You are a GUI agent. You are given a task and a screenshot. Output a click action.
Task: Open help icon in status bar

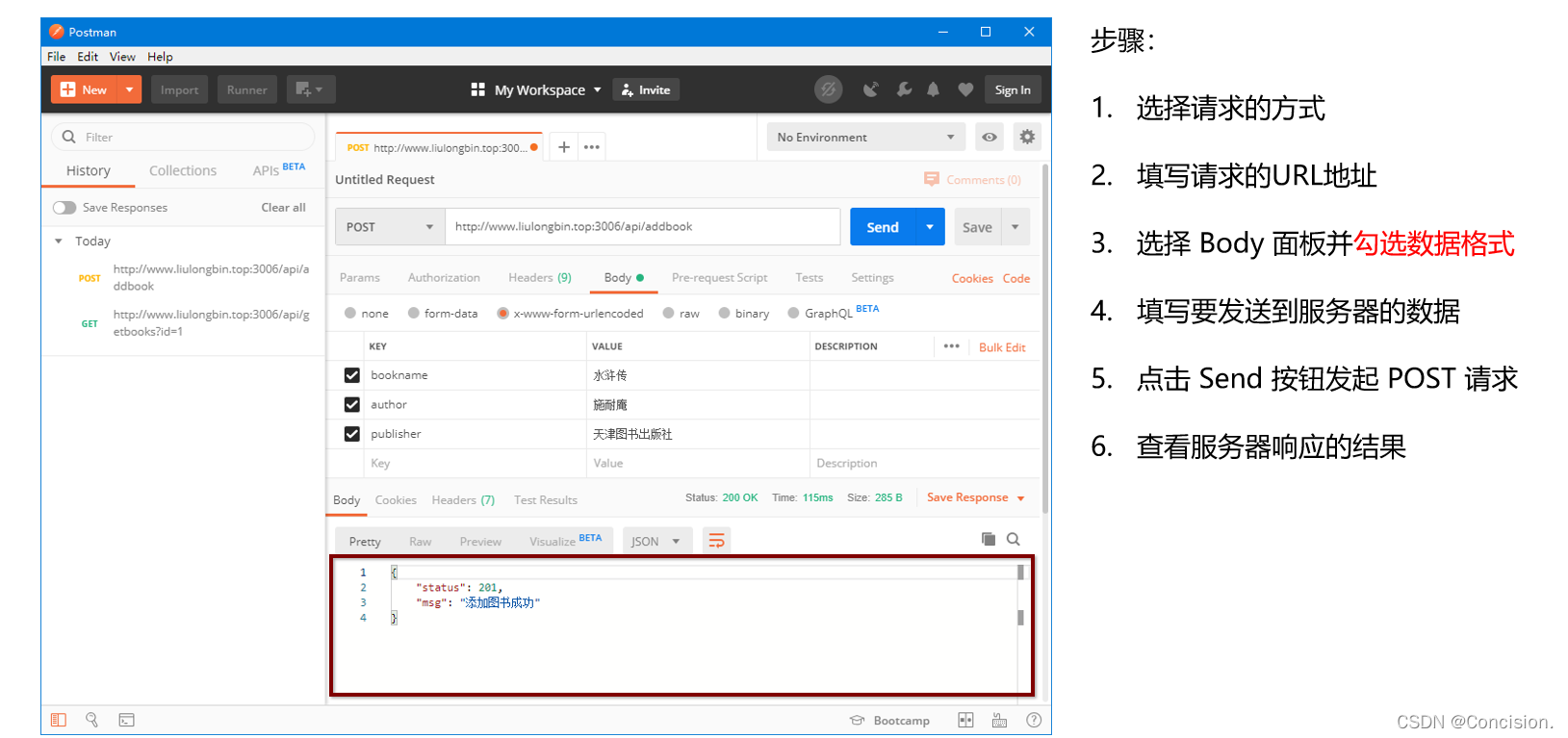point(1033,720)
